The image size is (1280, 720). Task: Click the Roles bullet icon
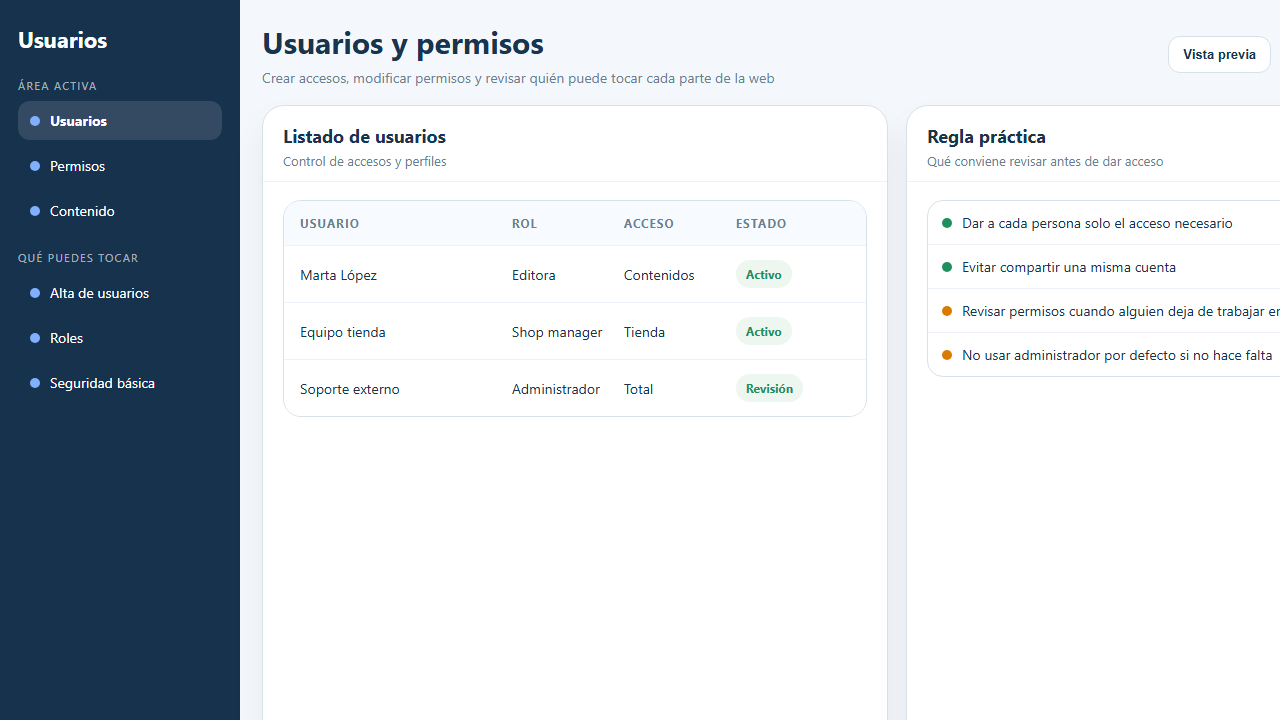(35, 337)
